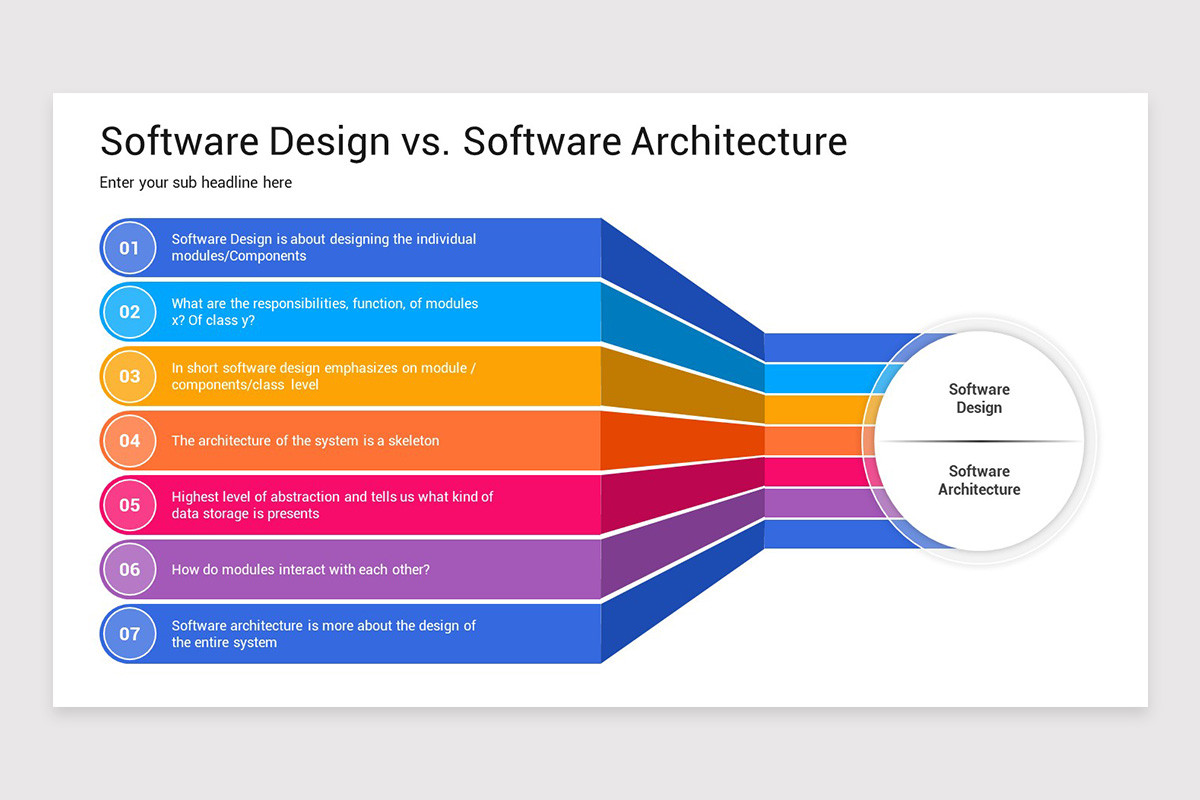Image resolution: width=1200 pixels, height=800 pixels.
Task: Select the Software Design label
Action: 978,398
